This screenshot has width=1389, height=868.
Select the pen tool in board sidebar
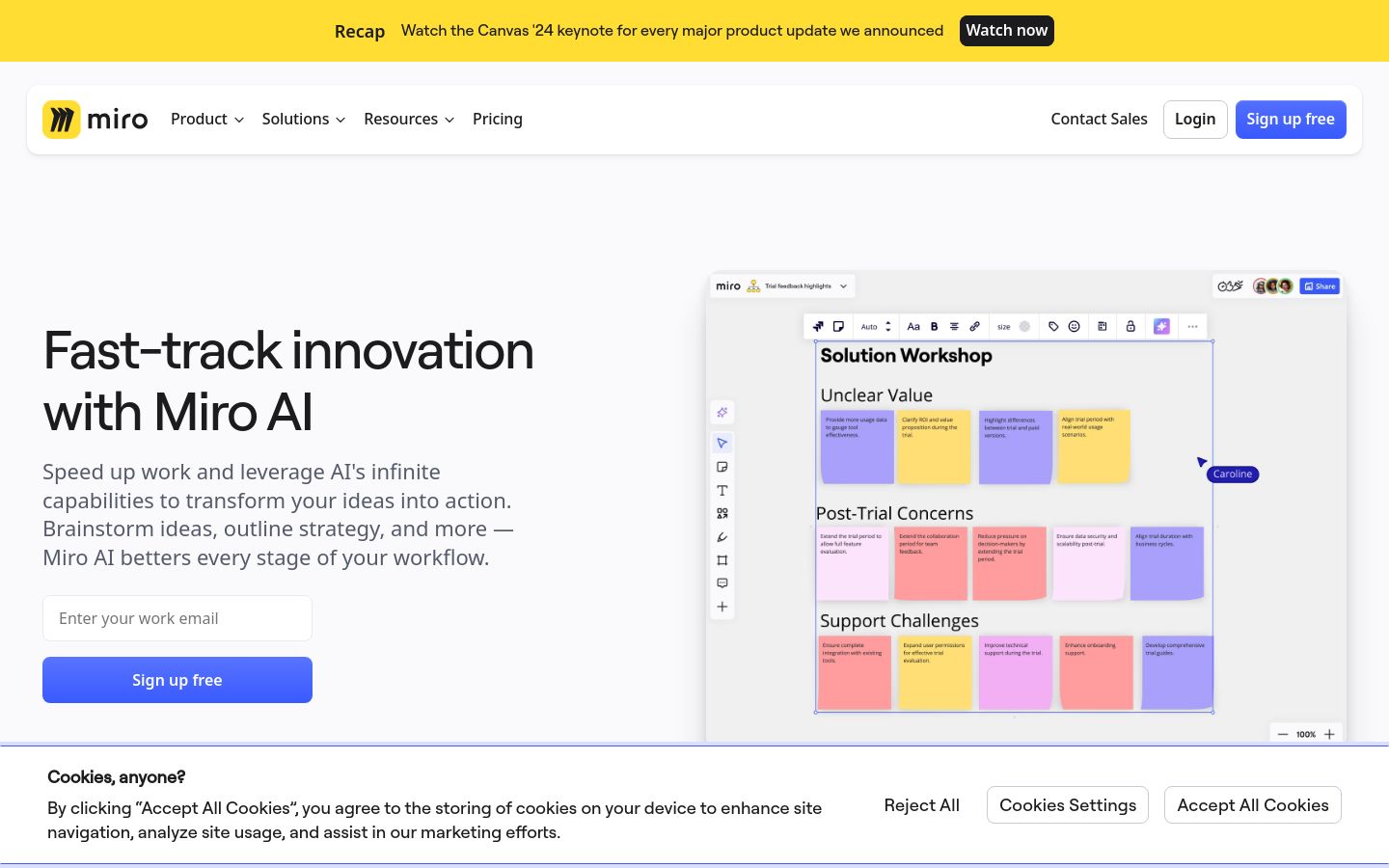[x=722, y=537]
